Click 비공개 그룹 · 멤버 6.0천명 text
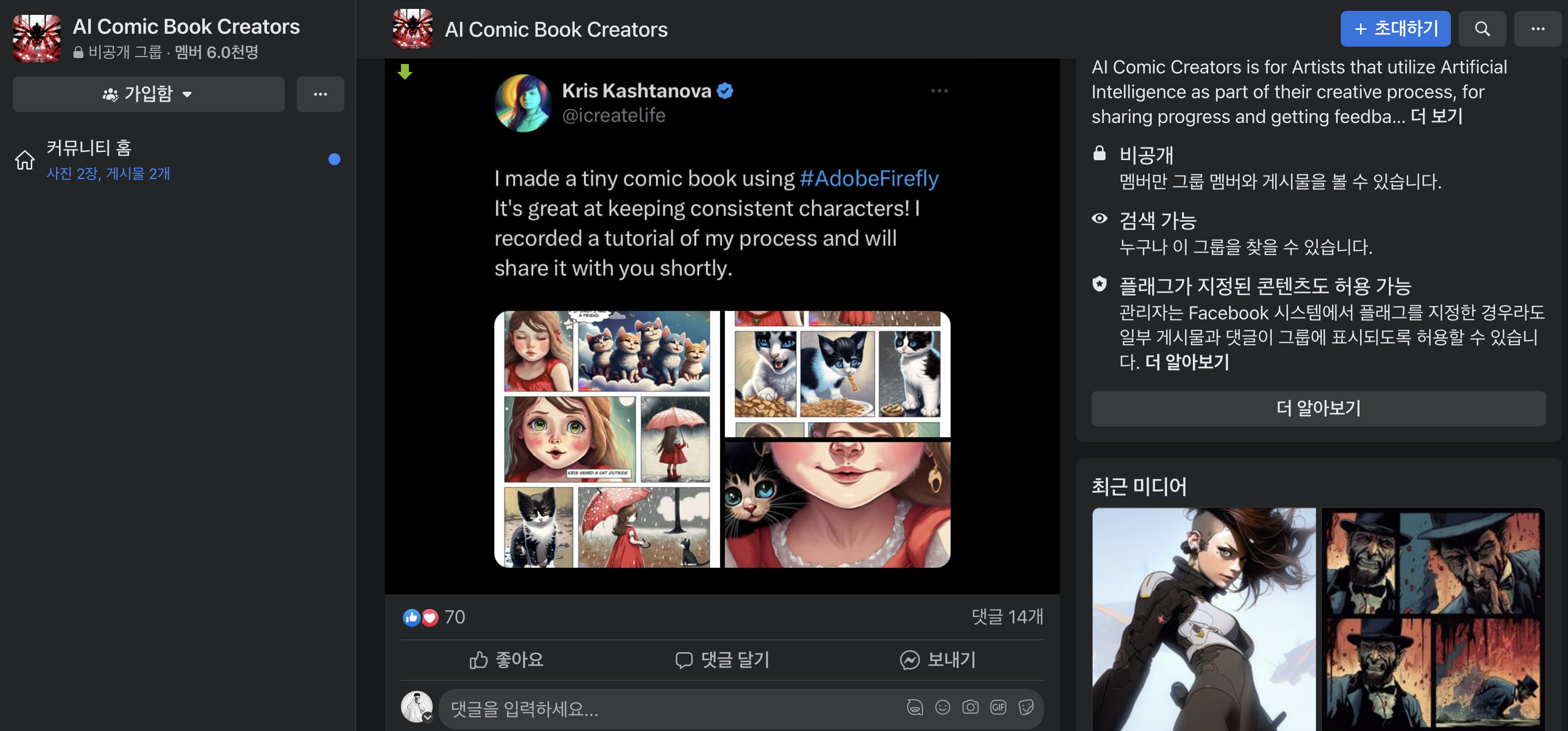This screenshot has width=1568, height=731. (x=174, y=52)
